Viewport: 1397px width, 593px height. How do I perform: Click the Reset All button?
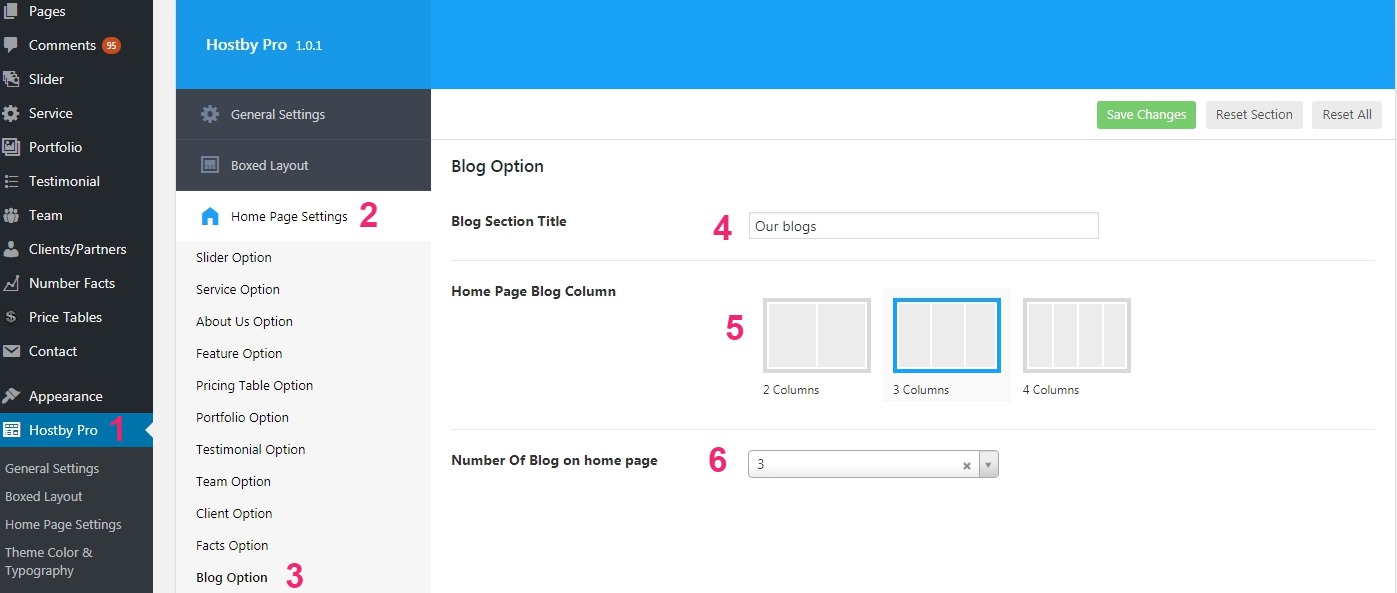coord(1347,114)
